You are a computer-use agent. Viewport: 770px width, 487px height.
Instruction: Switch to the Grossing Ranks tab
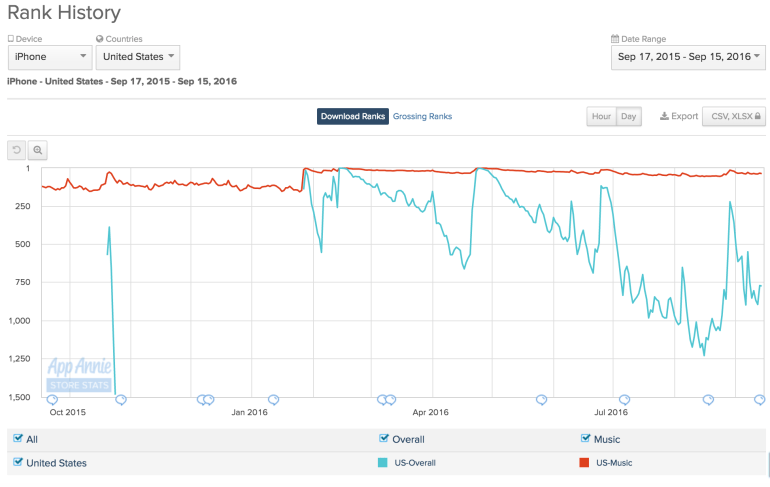(x=422, y=116)
